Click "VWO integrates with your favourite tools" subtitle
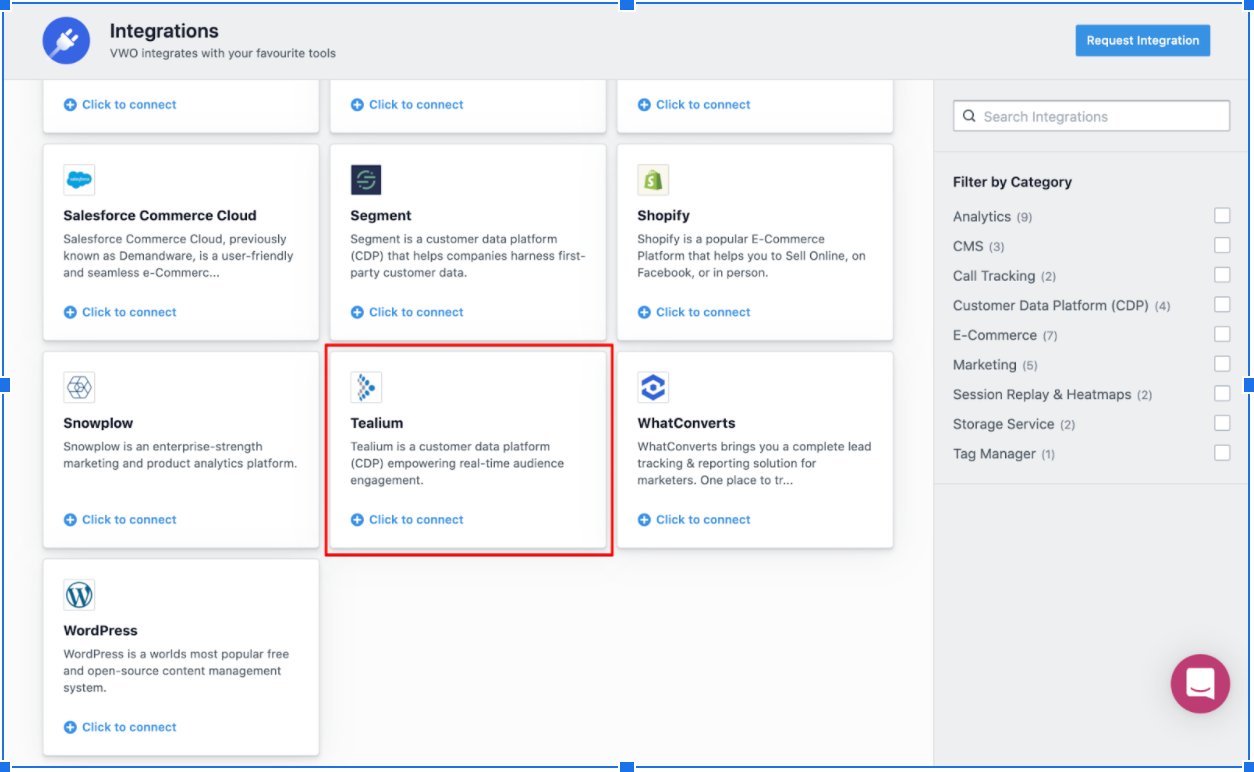This screenshot has width=1254, height=772. point(223,53)
